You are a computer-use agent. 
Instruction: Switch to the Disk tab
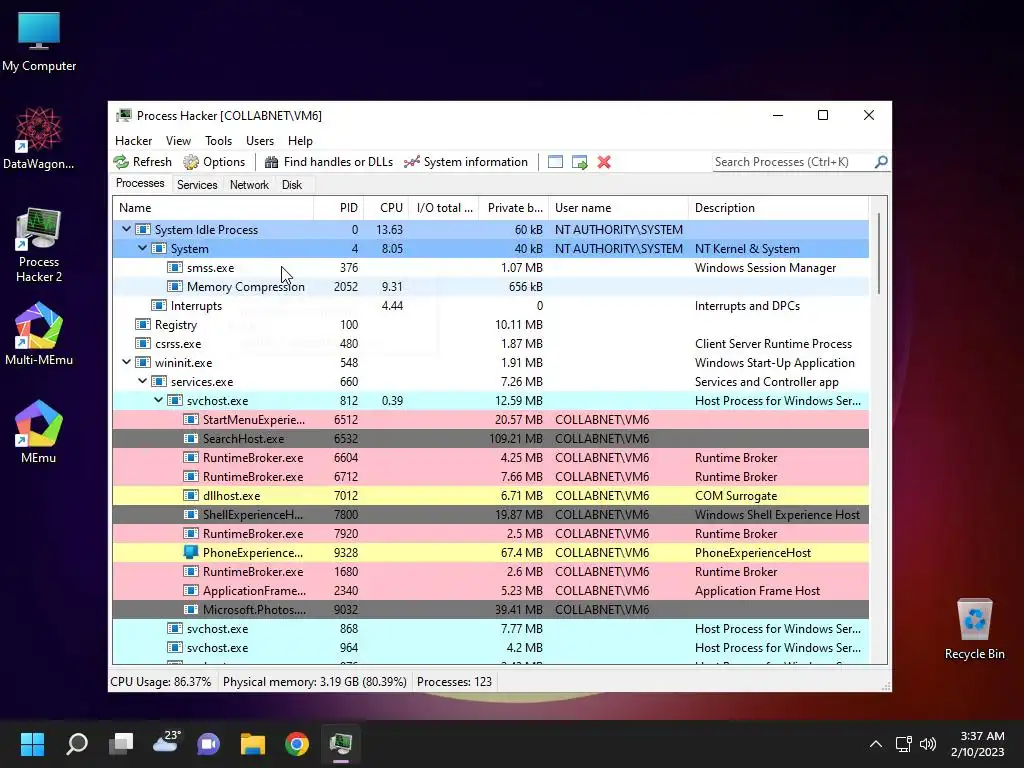click(x=292, y=185)
